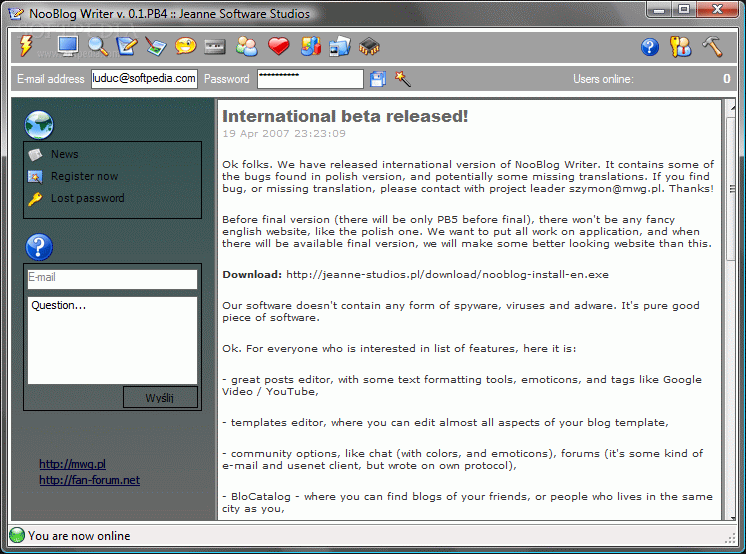Click the user profile figures icon
Image resolution: width=746 pixels, height=554 pixels.
pos(680,47)
